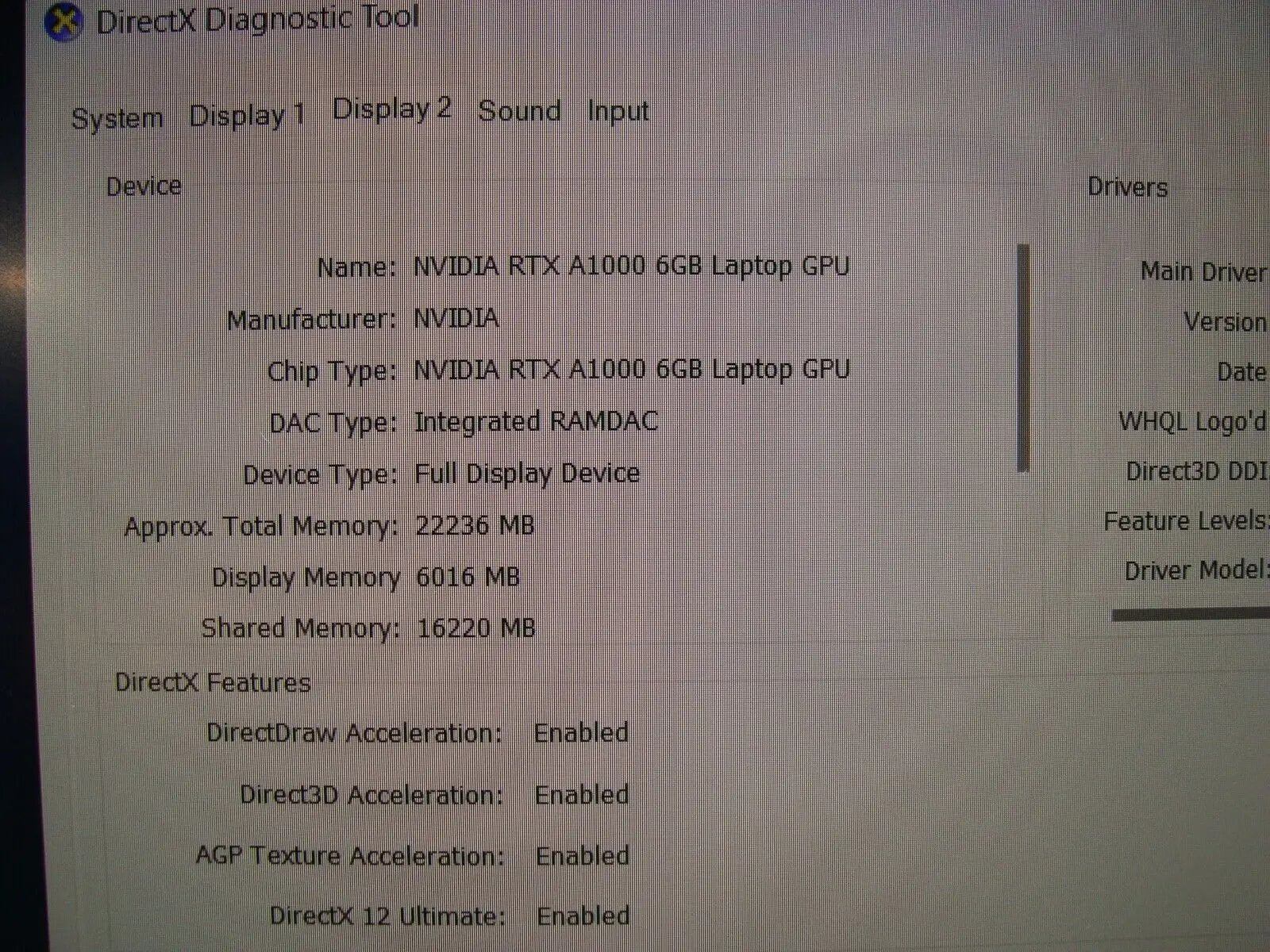Click the Main Driver label in Drivers
This screenshot has height=952, width=1270.
pos(1204,272)
